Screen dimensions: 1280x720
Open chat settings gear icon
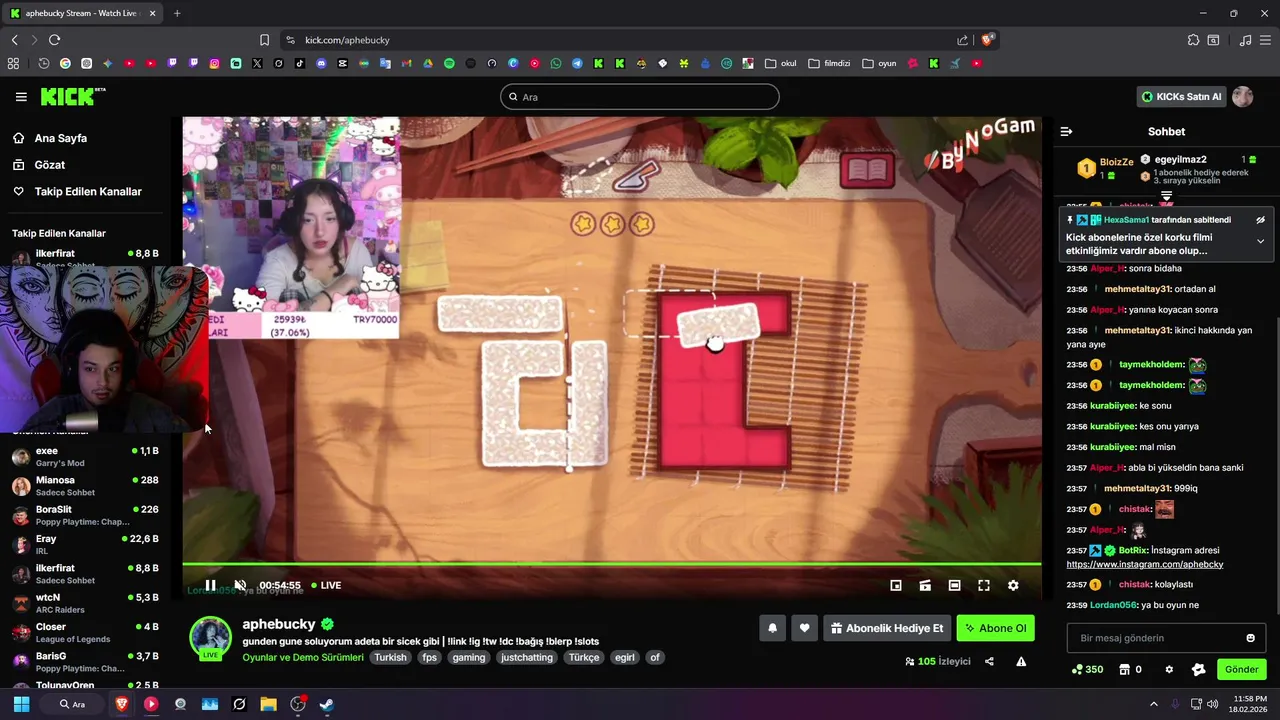coord(1169,669)
